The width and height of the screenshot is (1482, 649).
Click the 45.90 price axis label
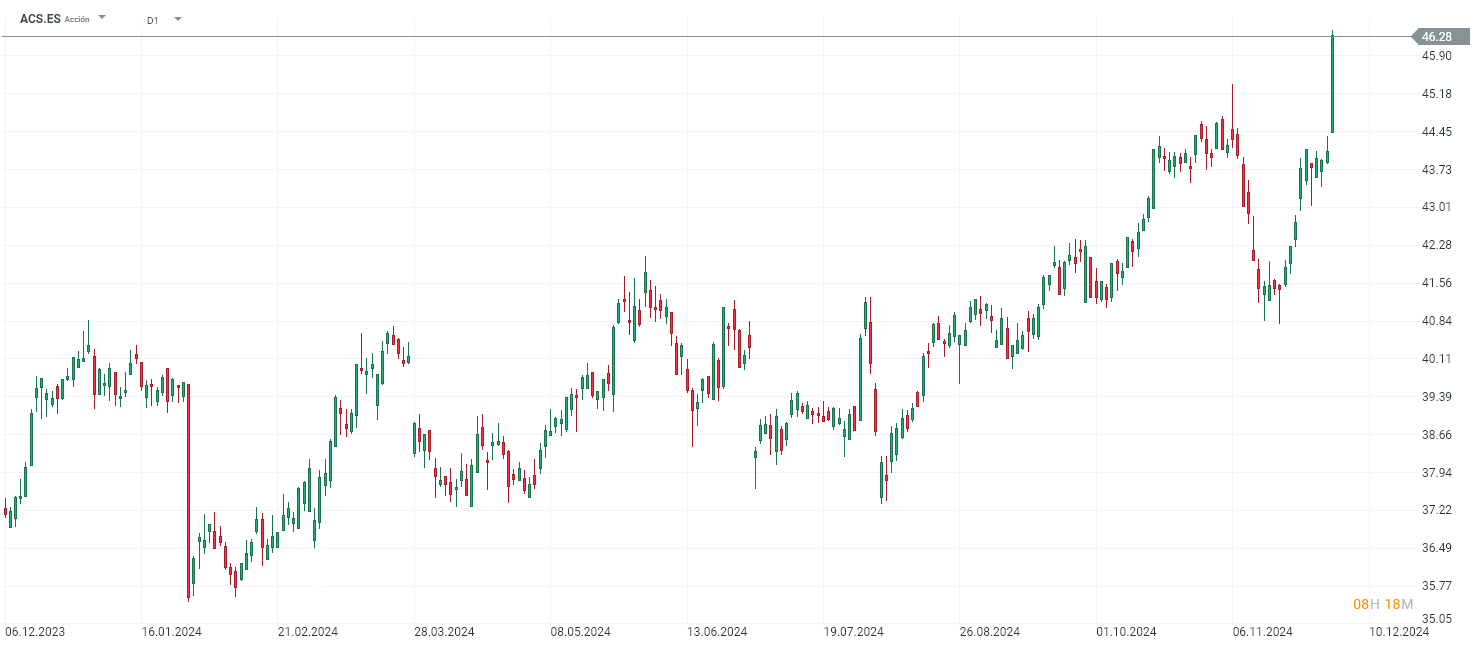1437,56
